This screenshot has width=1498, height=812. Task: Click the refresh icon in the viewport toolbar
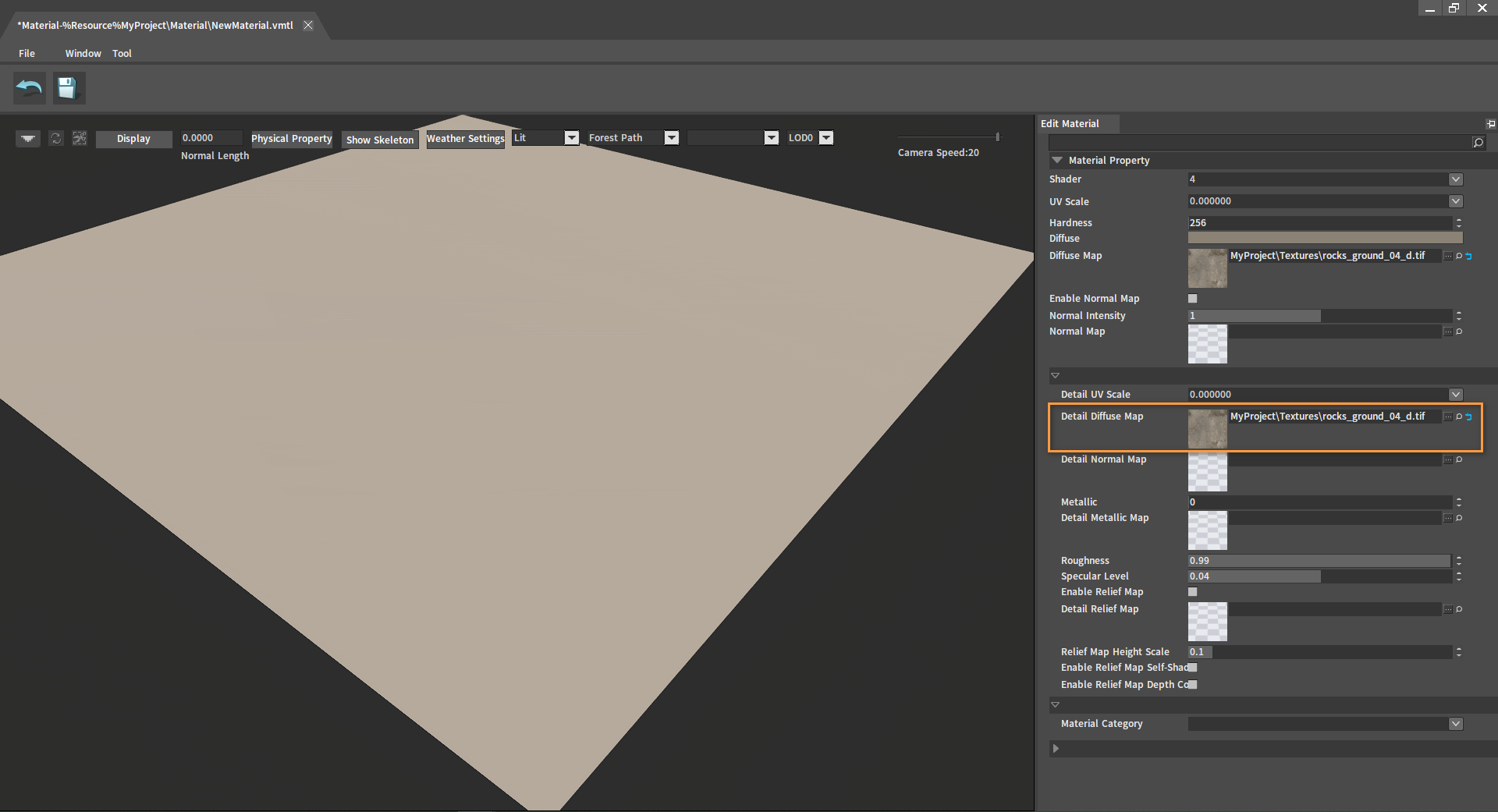click(x=55, y=138)
